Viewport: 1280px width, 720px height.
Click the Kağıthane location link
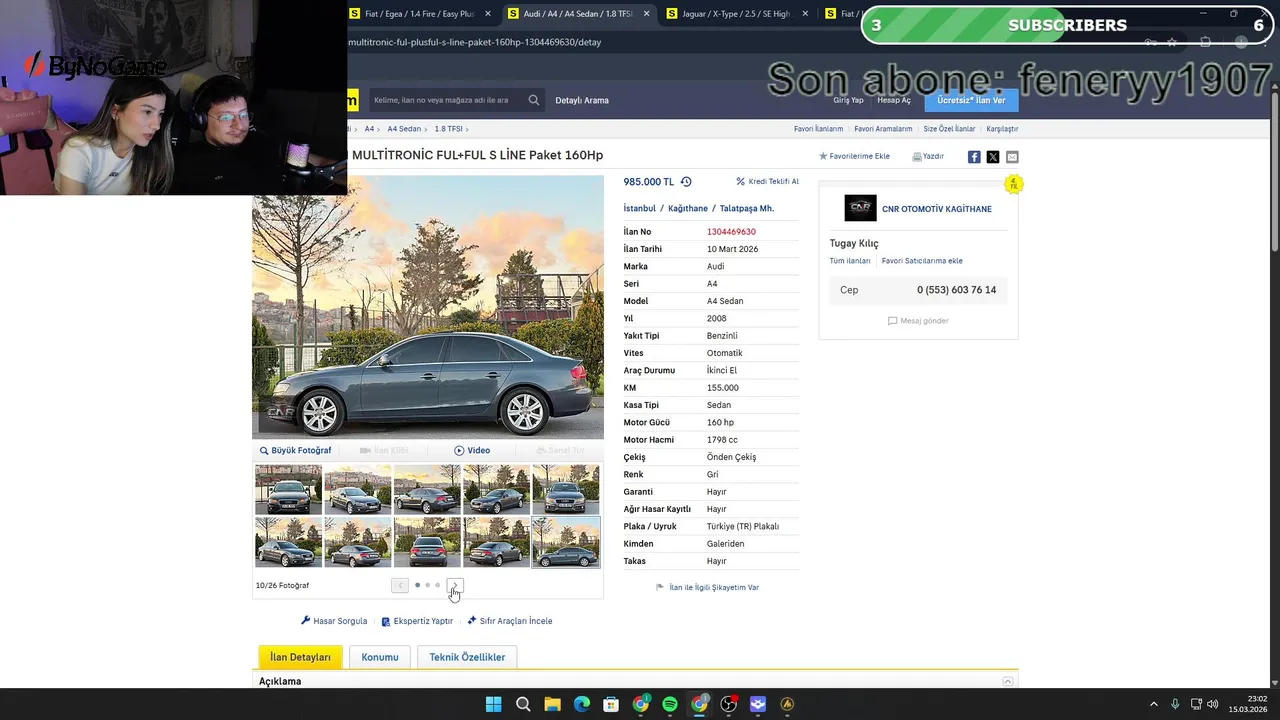[688, 209]
